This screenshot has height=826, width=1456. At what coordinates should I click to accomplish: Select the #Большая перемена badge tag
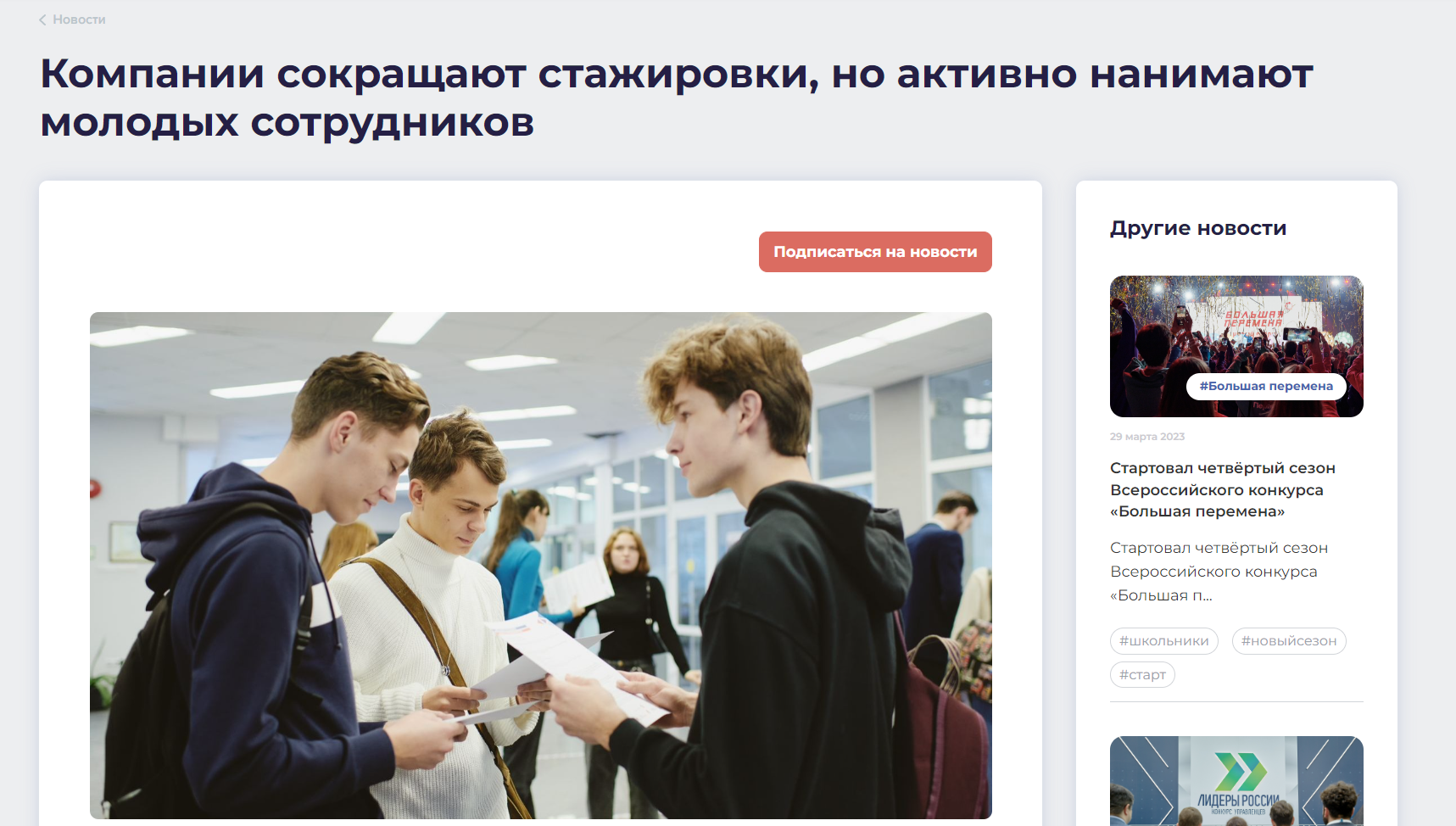coord(1266,386)
